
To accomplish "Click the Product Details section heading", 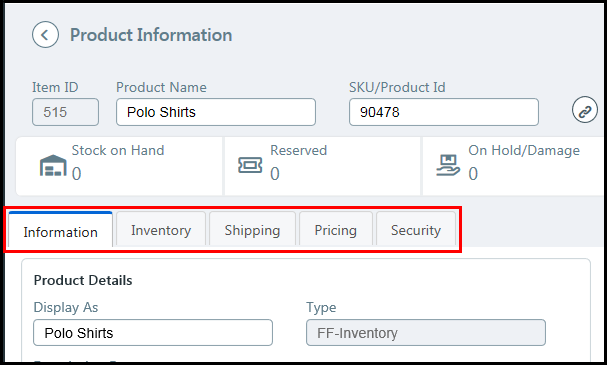I will point(83,280).
